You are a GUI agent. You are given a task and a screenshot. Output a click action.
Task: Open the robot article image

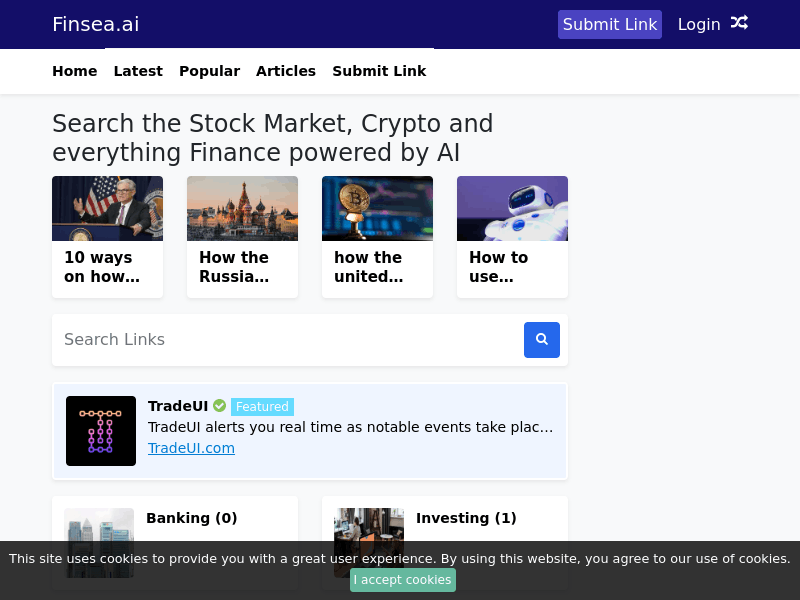pos(512,209)
